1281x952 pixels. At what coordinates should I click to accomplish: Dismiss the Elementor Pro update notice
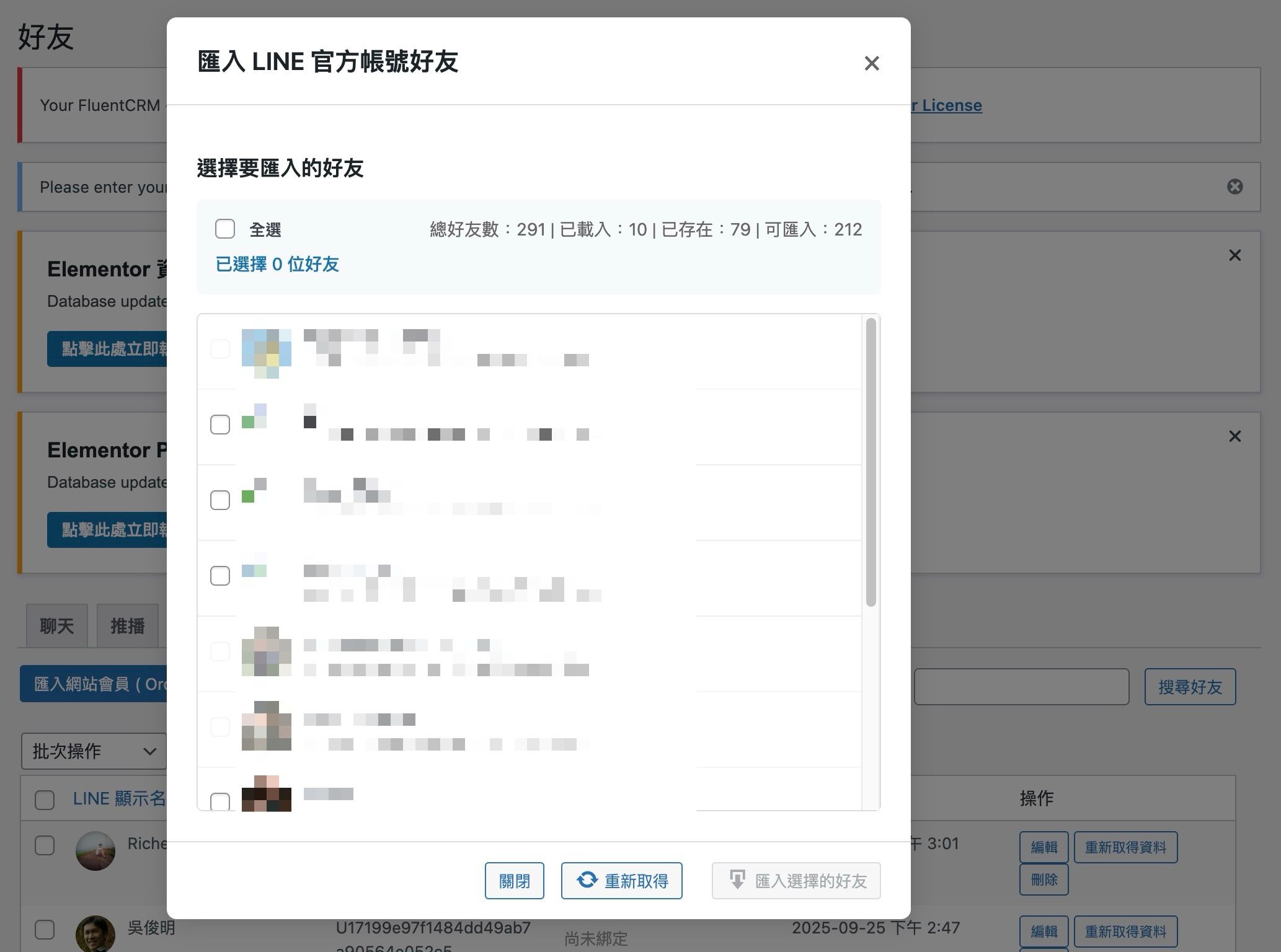[x=1234, y=436]
